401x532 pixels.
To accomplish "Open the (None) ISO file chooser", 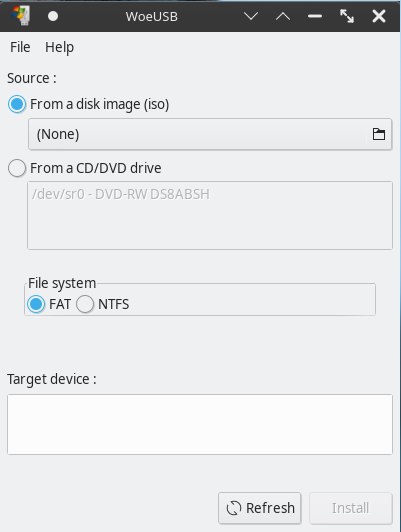I will coord(210,134).
